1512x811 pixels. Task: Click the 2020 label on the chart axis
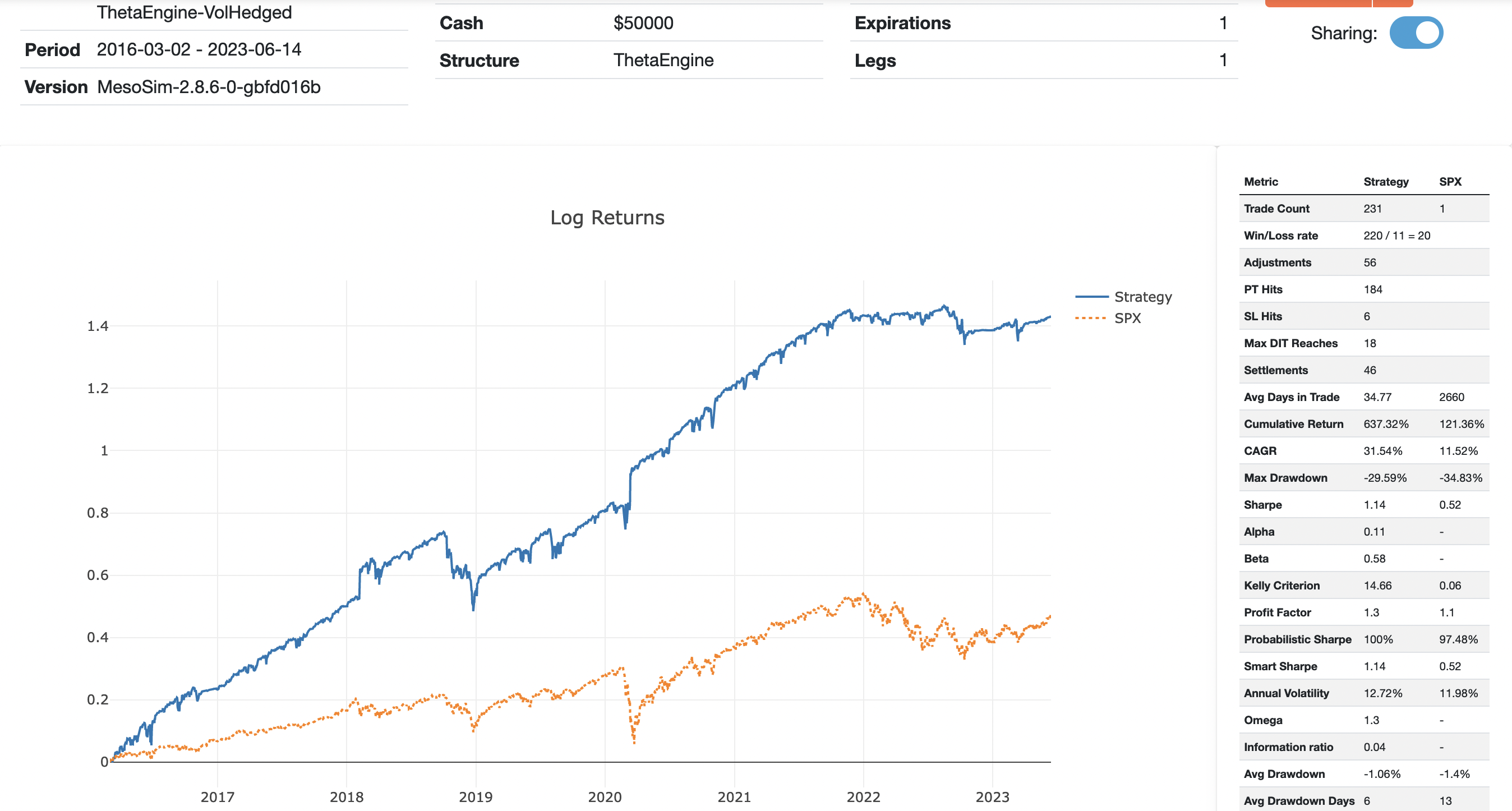point(605,797)
